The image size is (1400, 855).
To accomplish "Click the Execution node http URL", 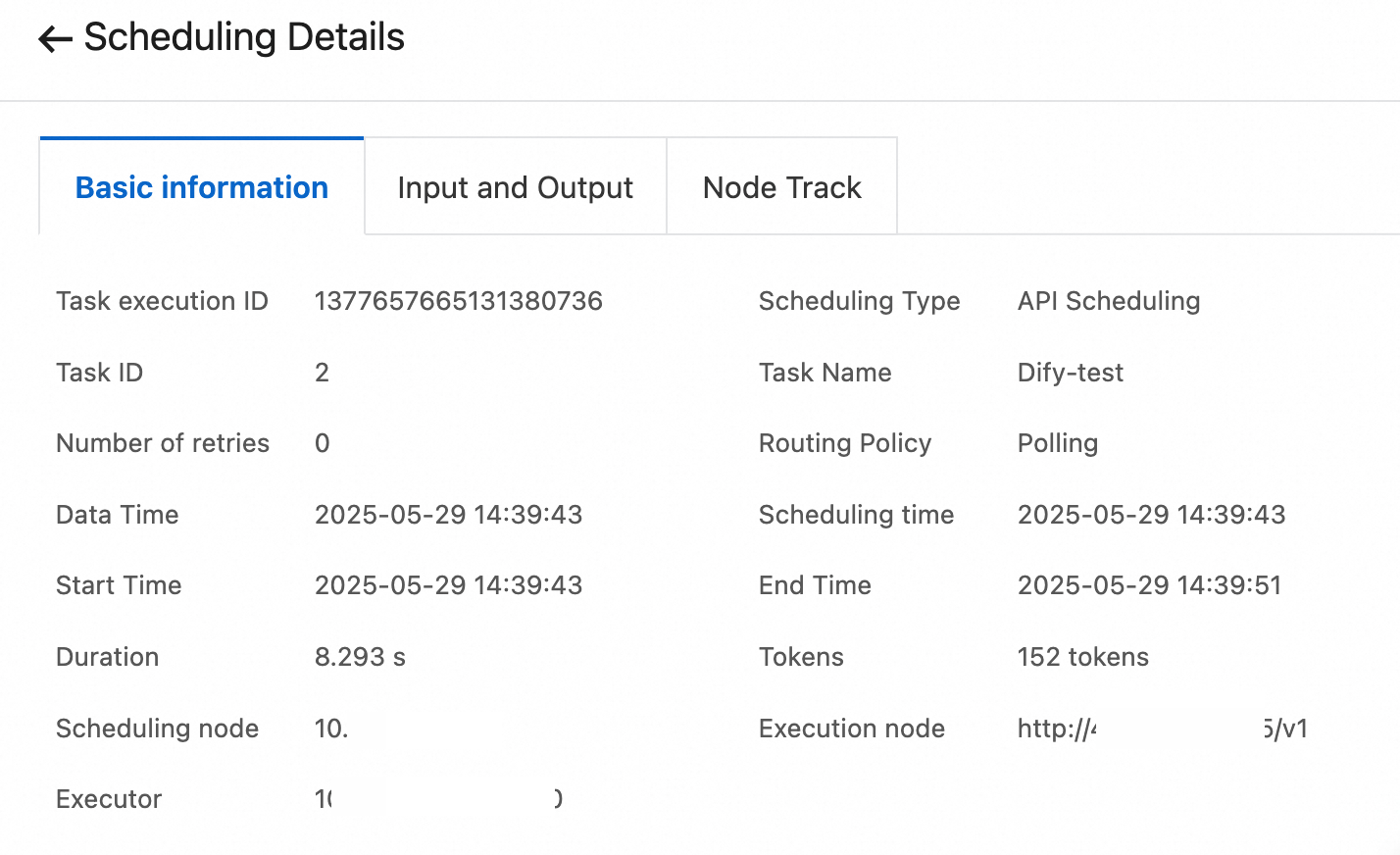I will point(1162,729).
